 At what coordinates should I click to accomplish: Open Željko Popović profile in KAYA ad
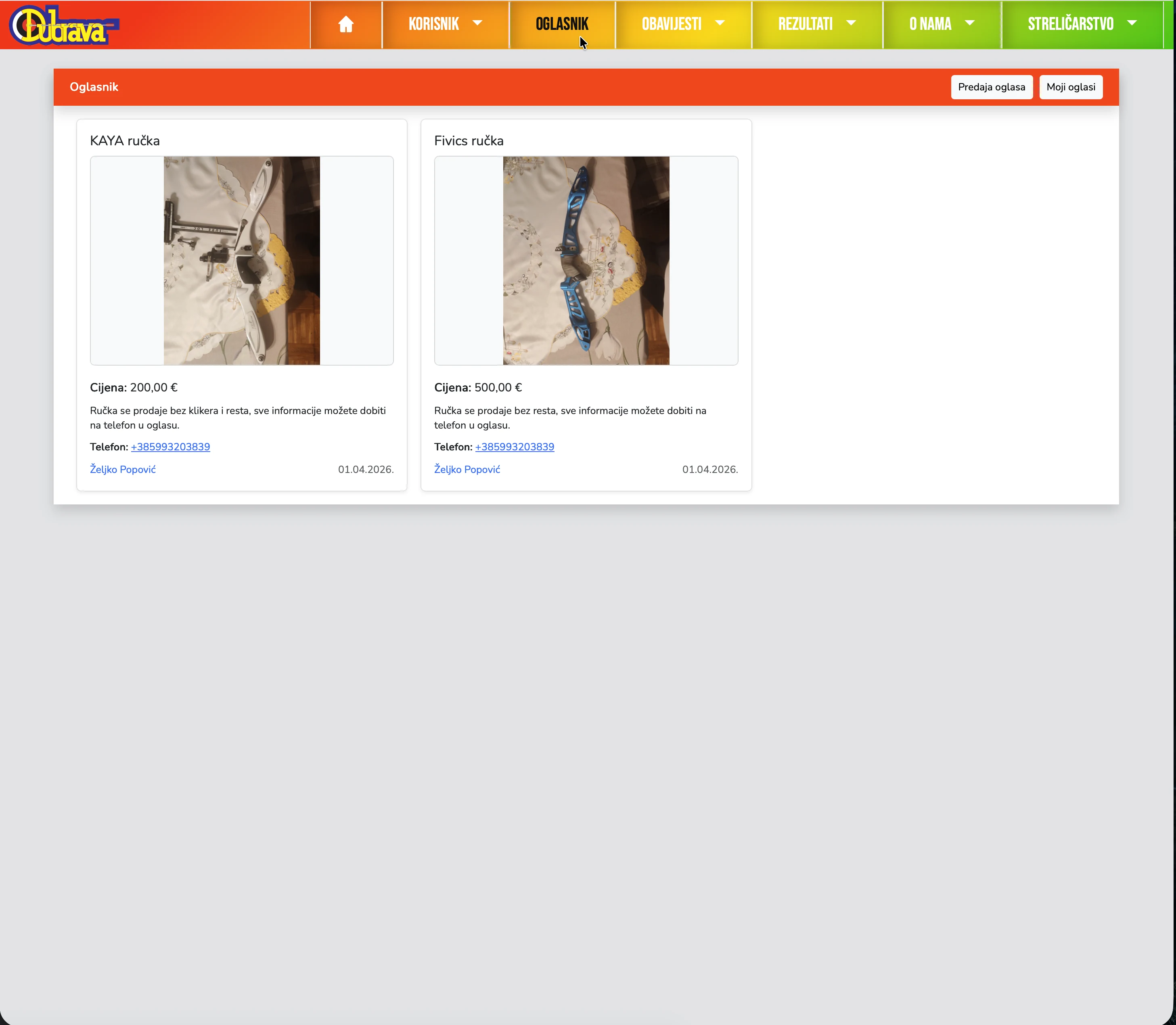(x=122, y=469)
